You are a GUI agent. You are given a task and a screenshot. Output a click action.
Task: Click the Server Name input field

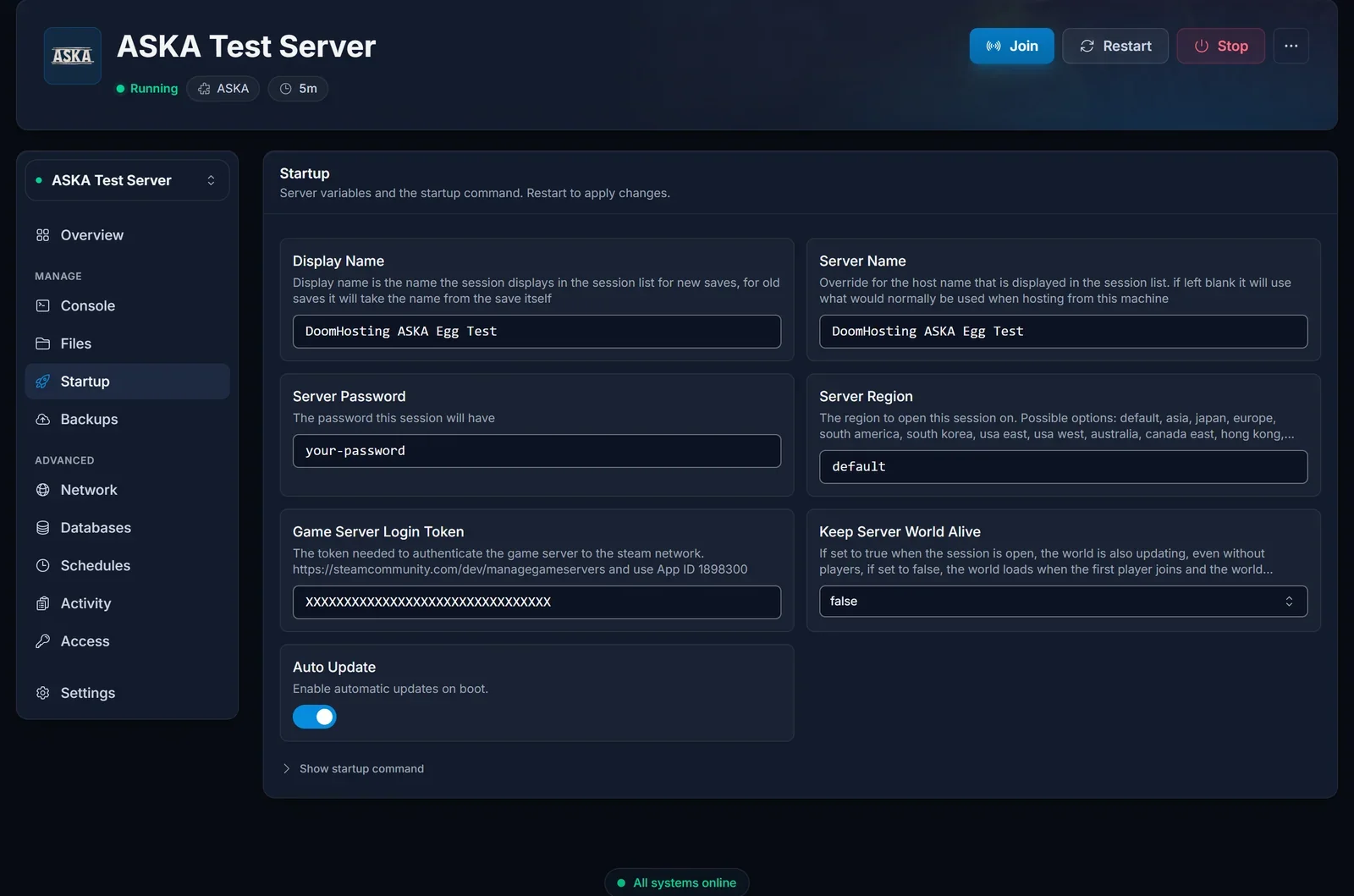1063,332
